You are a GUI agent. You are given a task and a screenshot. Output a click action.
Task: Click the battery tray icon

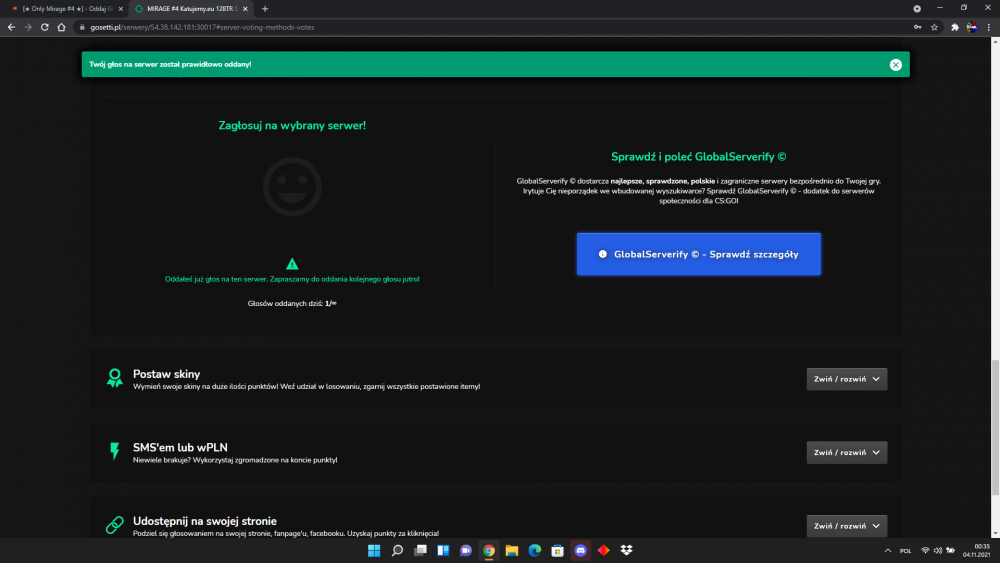click(950, 550)
